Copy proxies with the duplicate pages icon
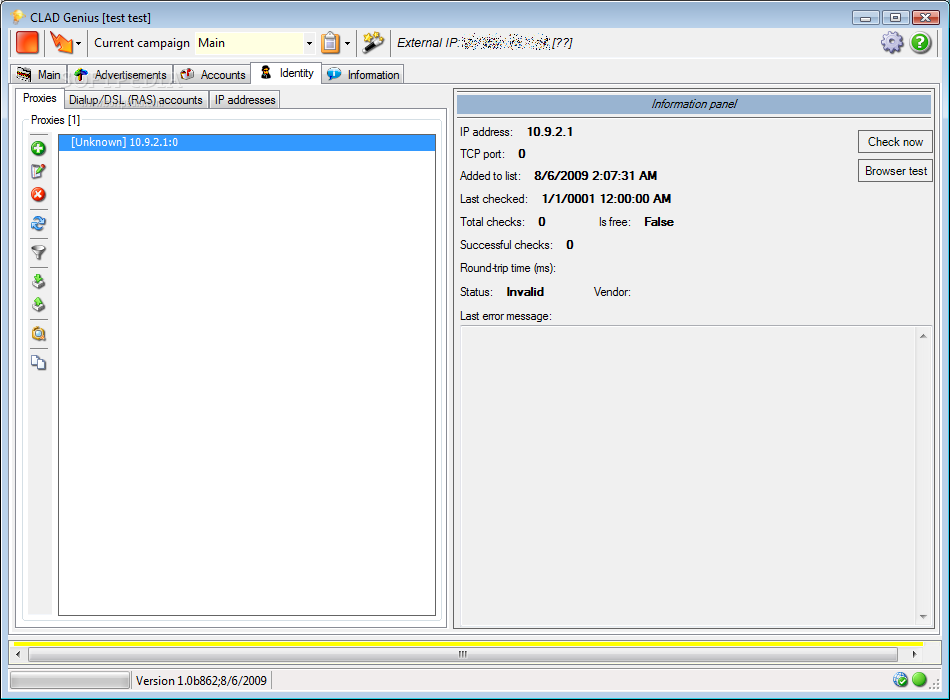 (x=38, y=362)
